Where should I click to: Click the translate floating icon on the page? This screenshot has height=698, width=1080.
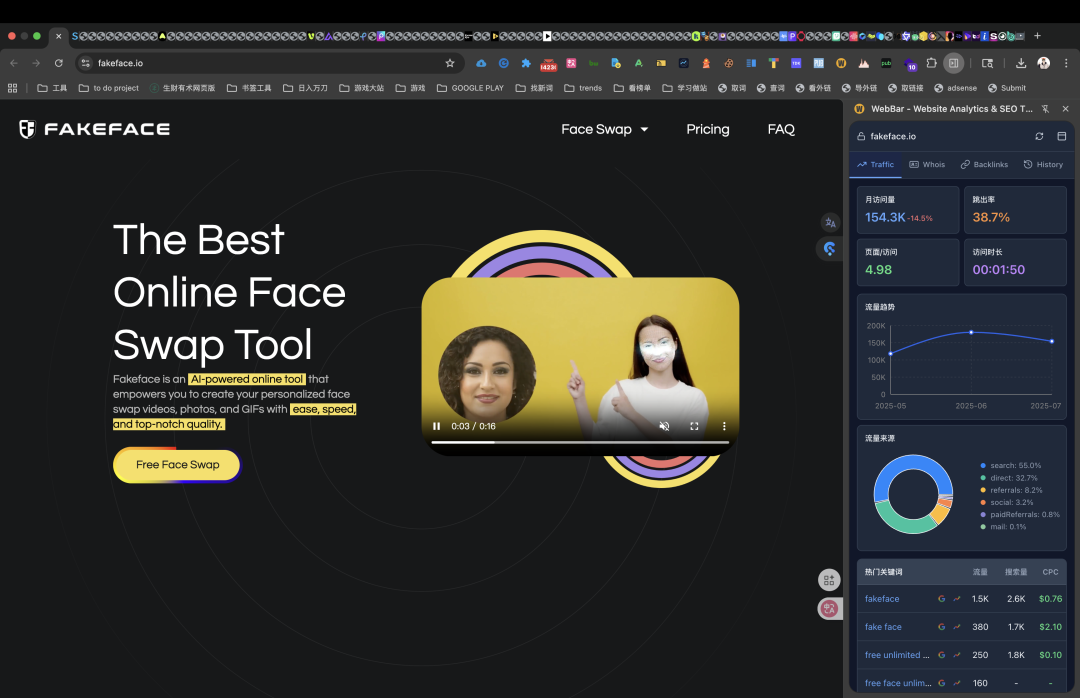tap(830, 223)
